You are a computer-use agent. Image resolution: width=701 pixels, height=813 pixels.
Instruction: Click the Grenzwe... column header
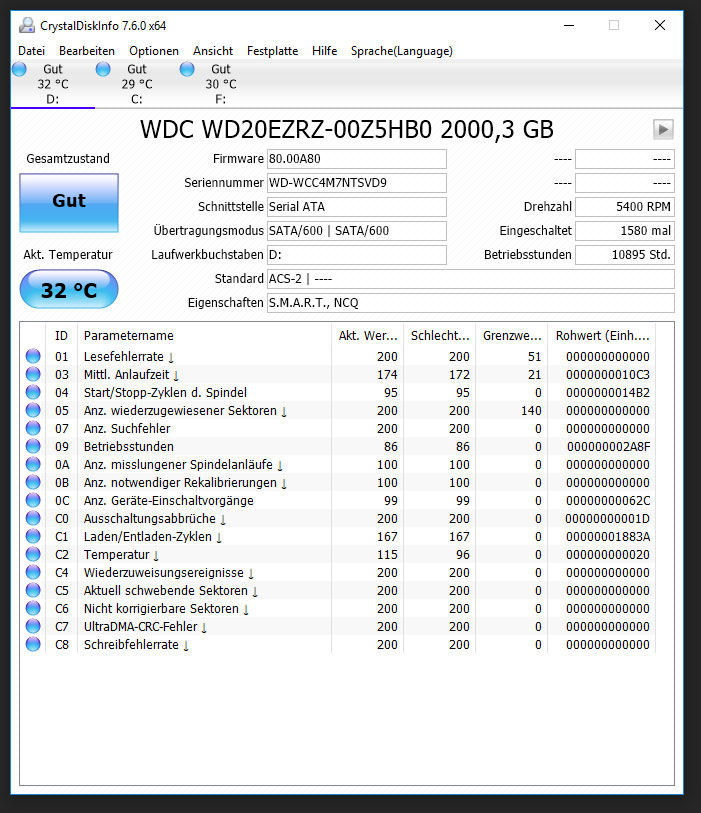(x=512, y=335)
